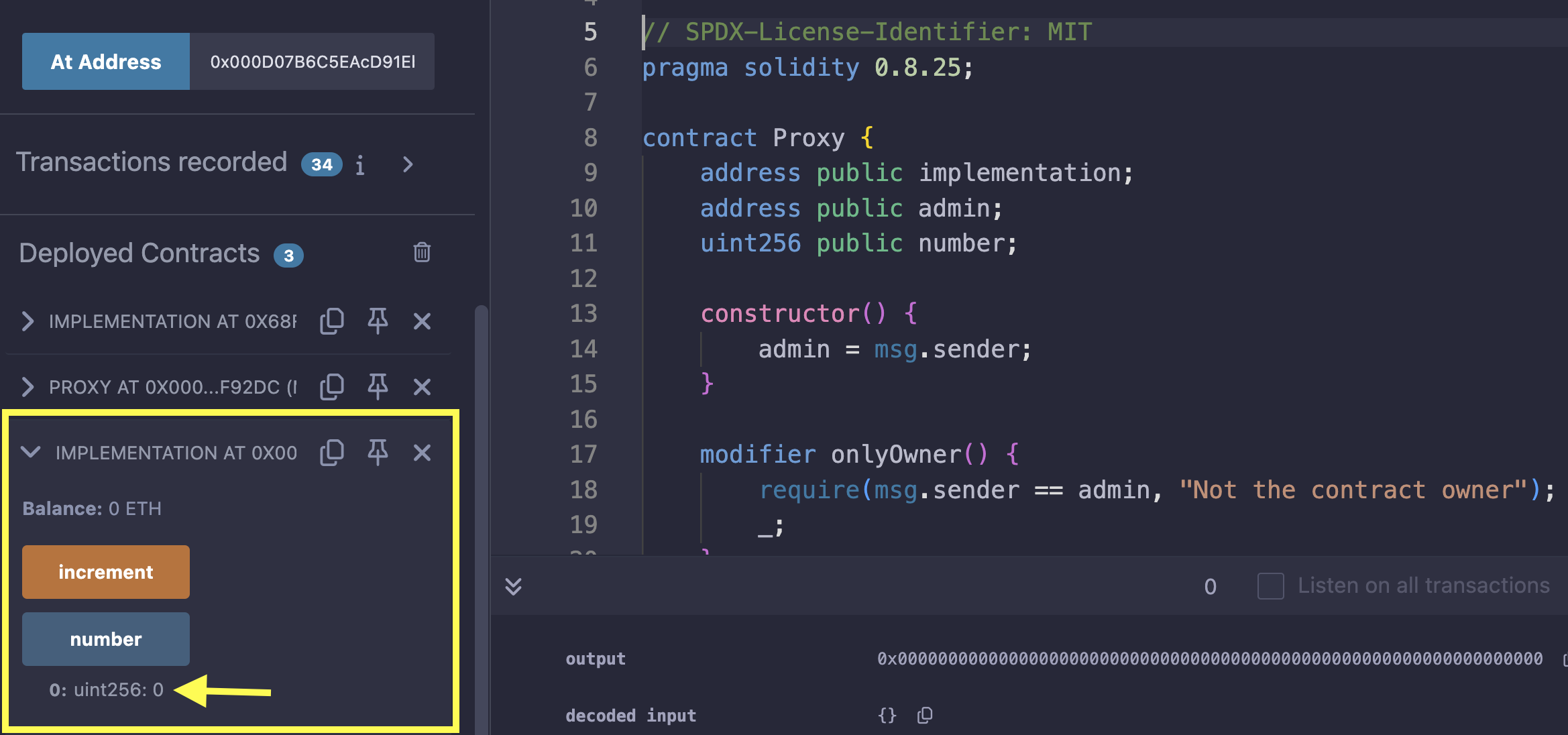Expand Implementation at 0x68F contract

coord(27,321)
